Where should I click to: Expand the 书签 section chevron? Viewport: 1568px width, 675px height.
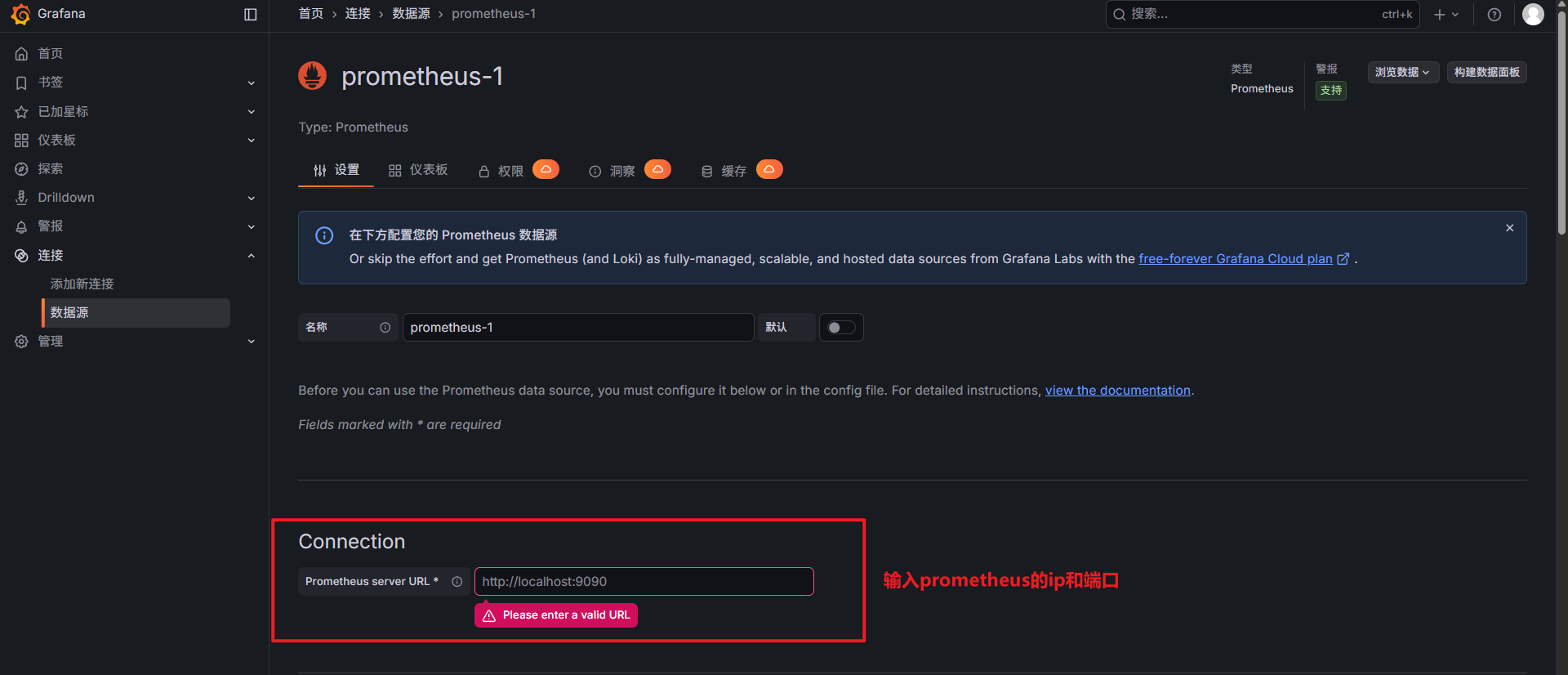252,83
